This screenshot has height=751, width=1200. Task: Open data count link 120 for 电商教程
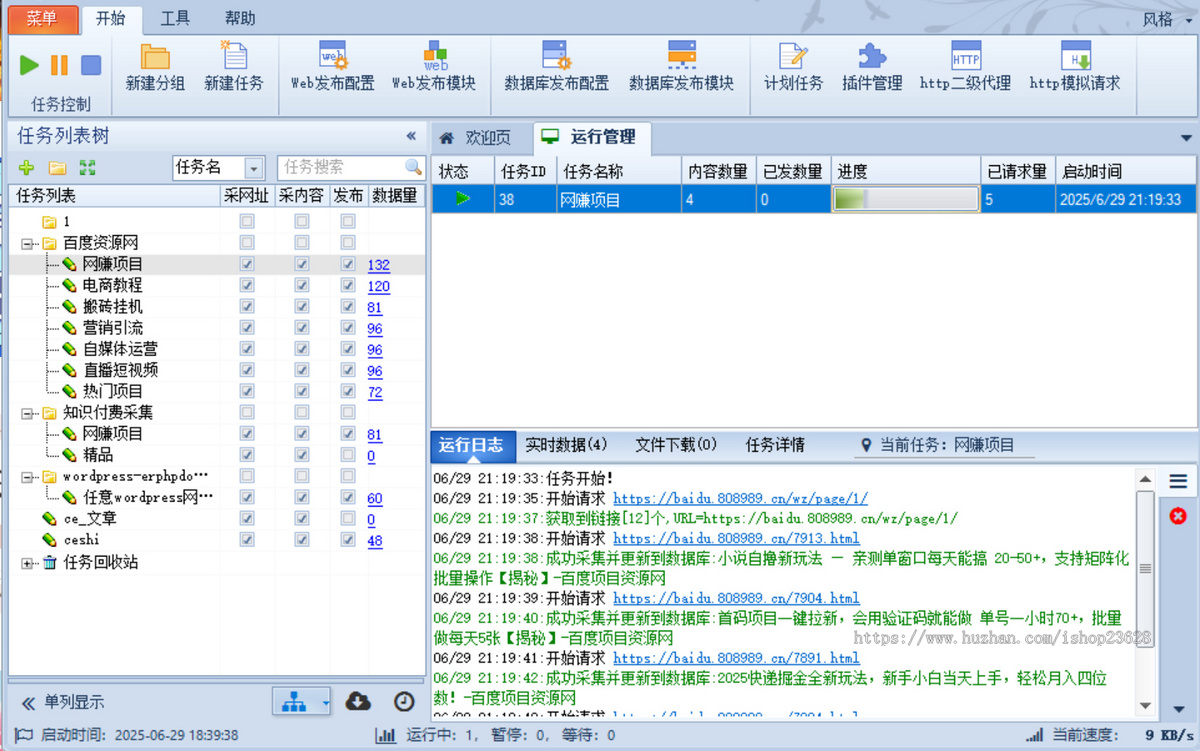click(378, 286)
